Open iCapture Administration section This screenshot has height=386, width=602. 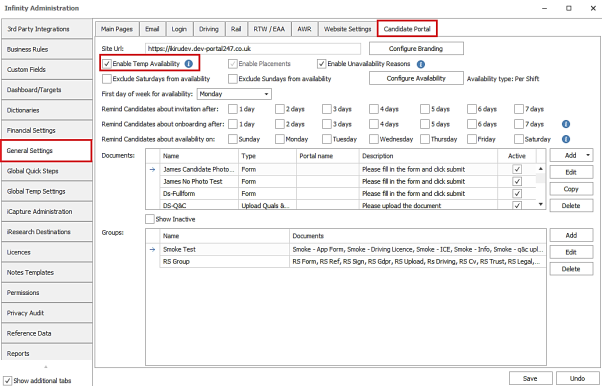[46, 212]
